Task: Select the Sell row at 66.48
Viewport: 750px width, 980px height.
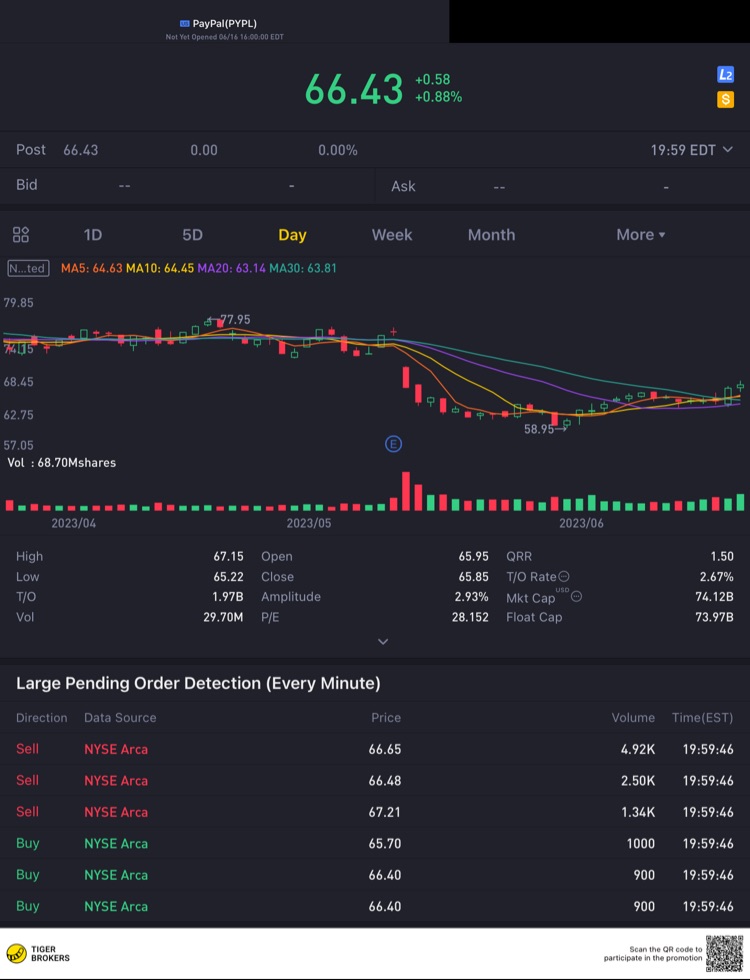Action: tap(375, 780)
